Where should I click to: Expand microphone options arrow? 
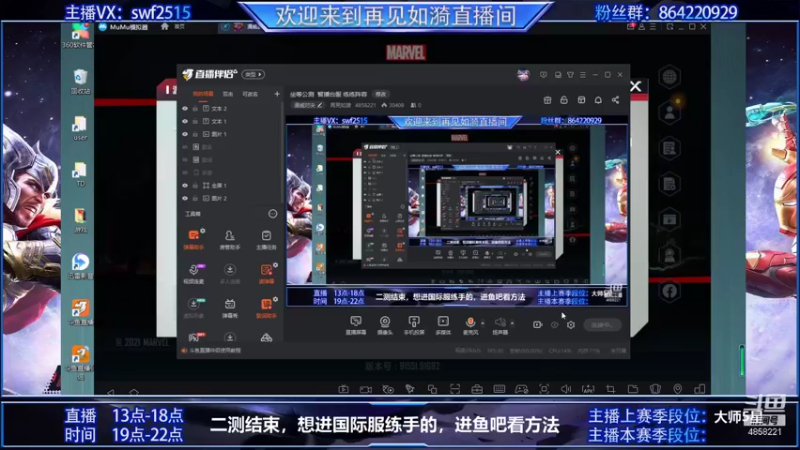coord(483,323)
